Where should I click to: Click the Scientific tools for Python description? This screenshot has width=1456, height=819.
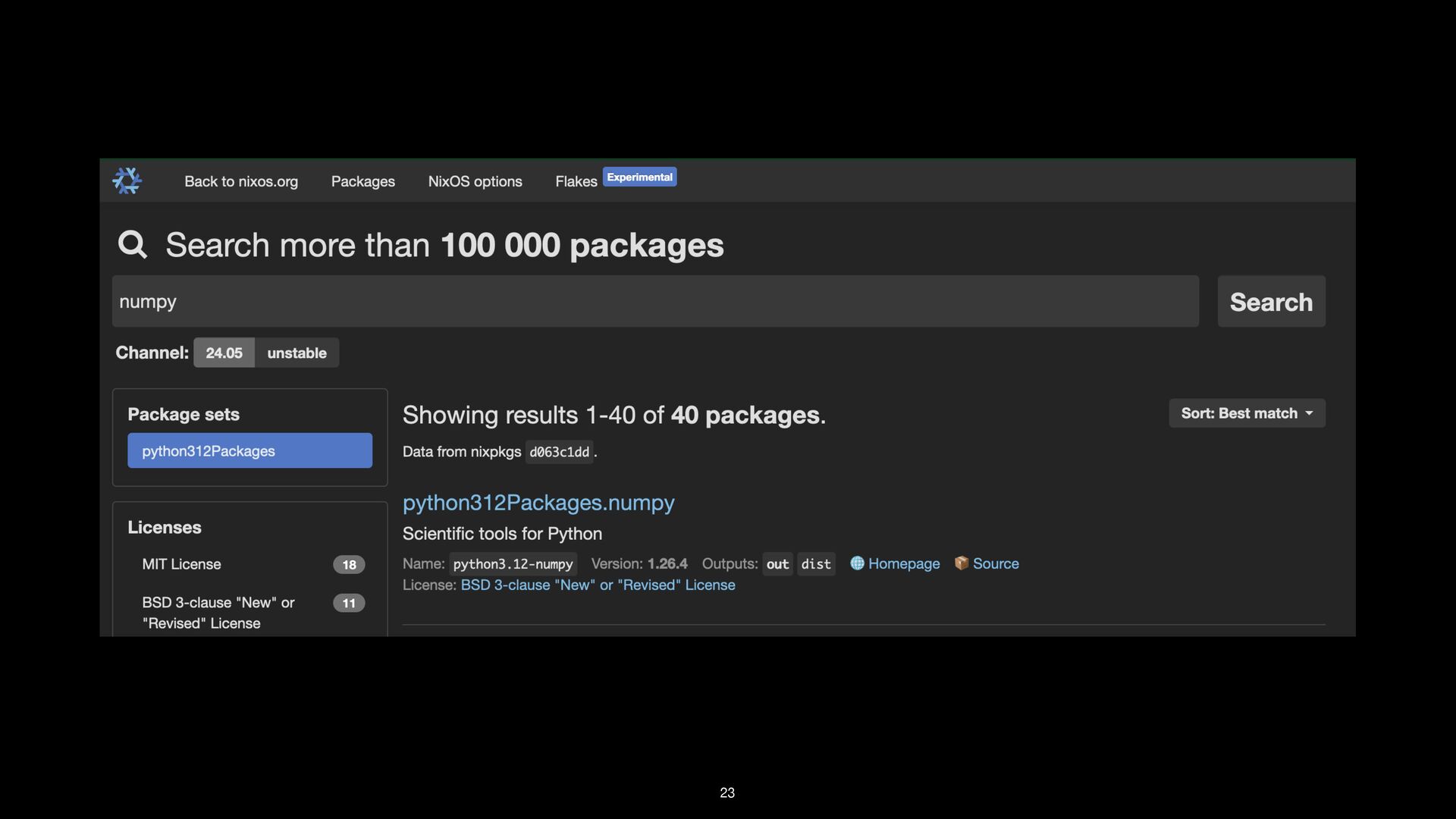point(502,533)
